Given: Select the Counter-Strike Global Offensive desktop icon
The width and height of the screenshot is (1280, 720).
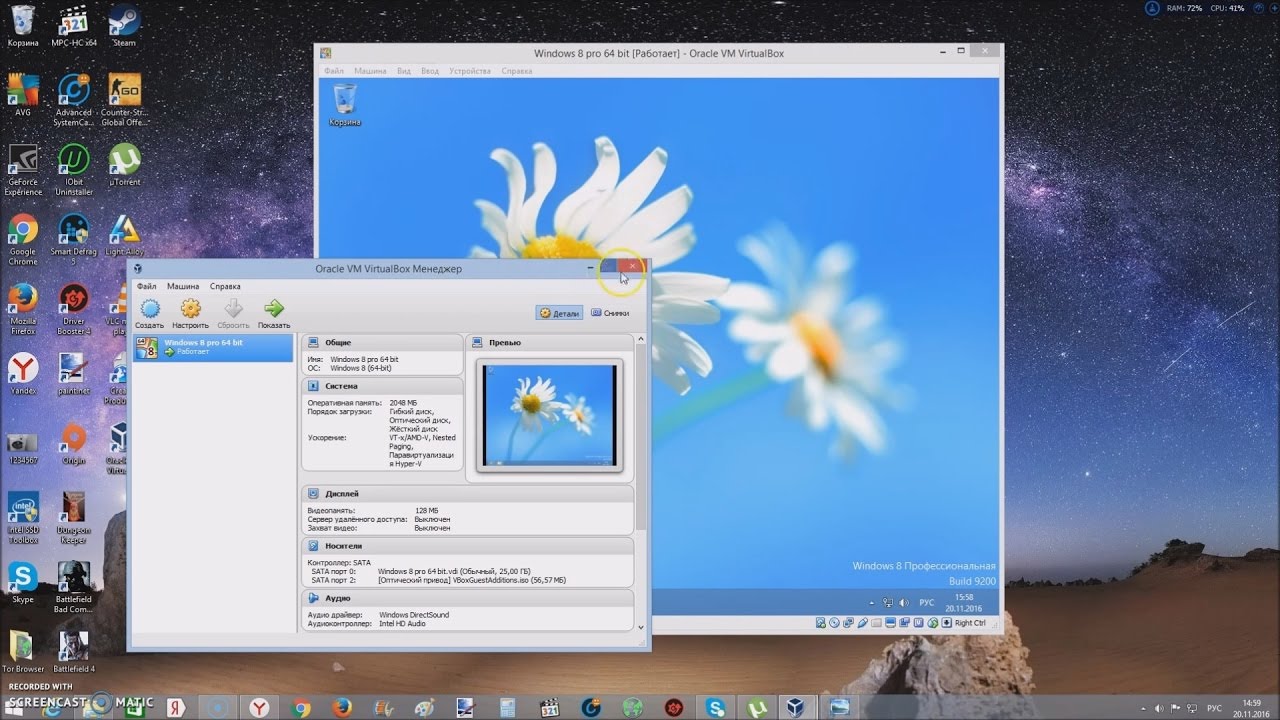Looking at the screenshot, I should [124, 99].
